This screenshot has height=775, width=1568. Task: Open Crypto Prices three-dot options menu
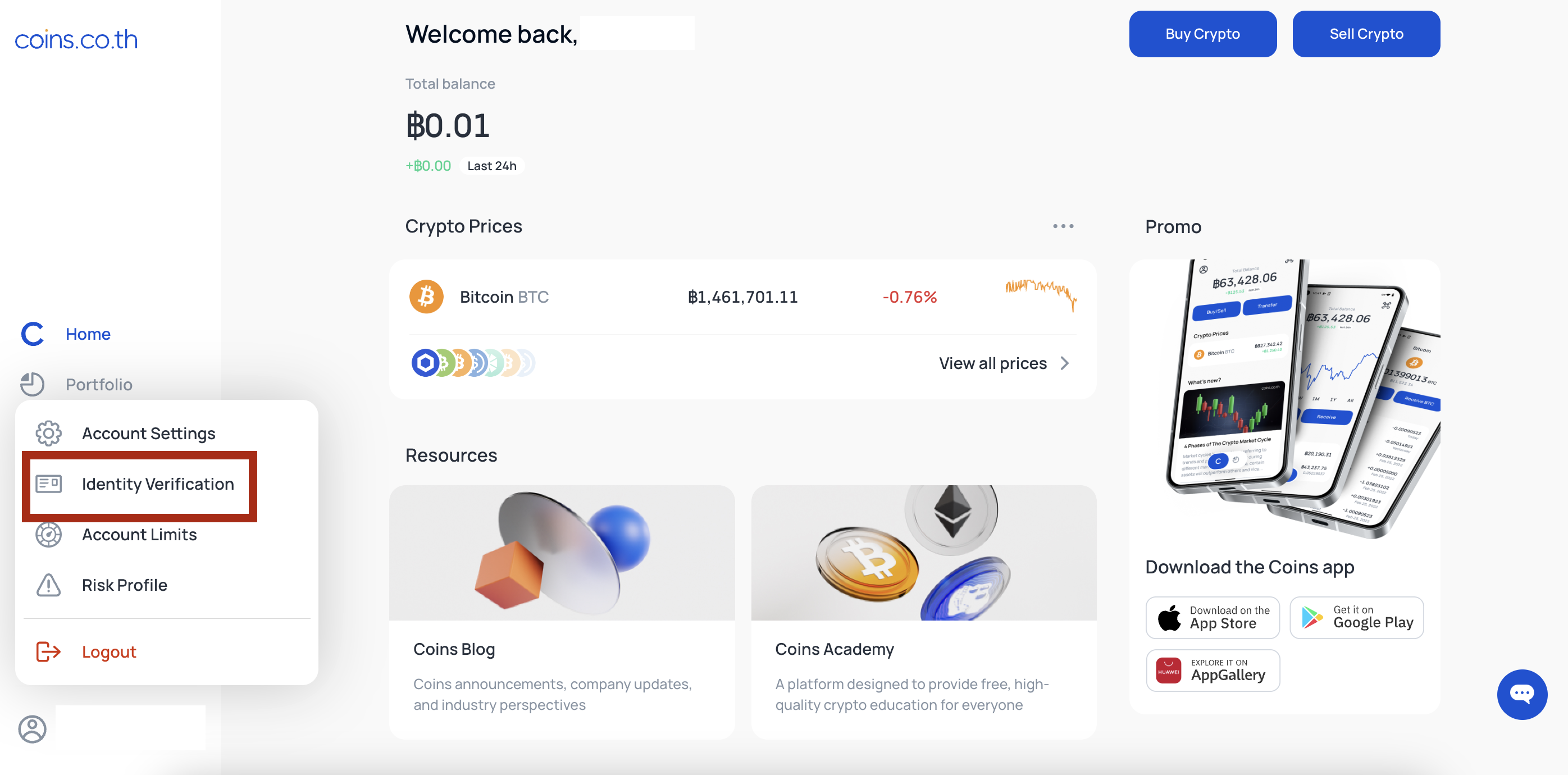[1063, 226]
